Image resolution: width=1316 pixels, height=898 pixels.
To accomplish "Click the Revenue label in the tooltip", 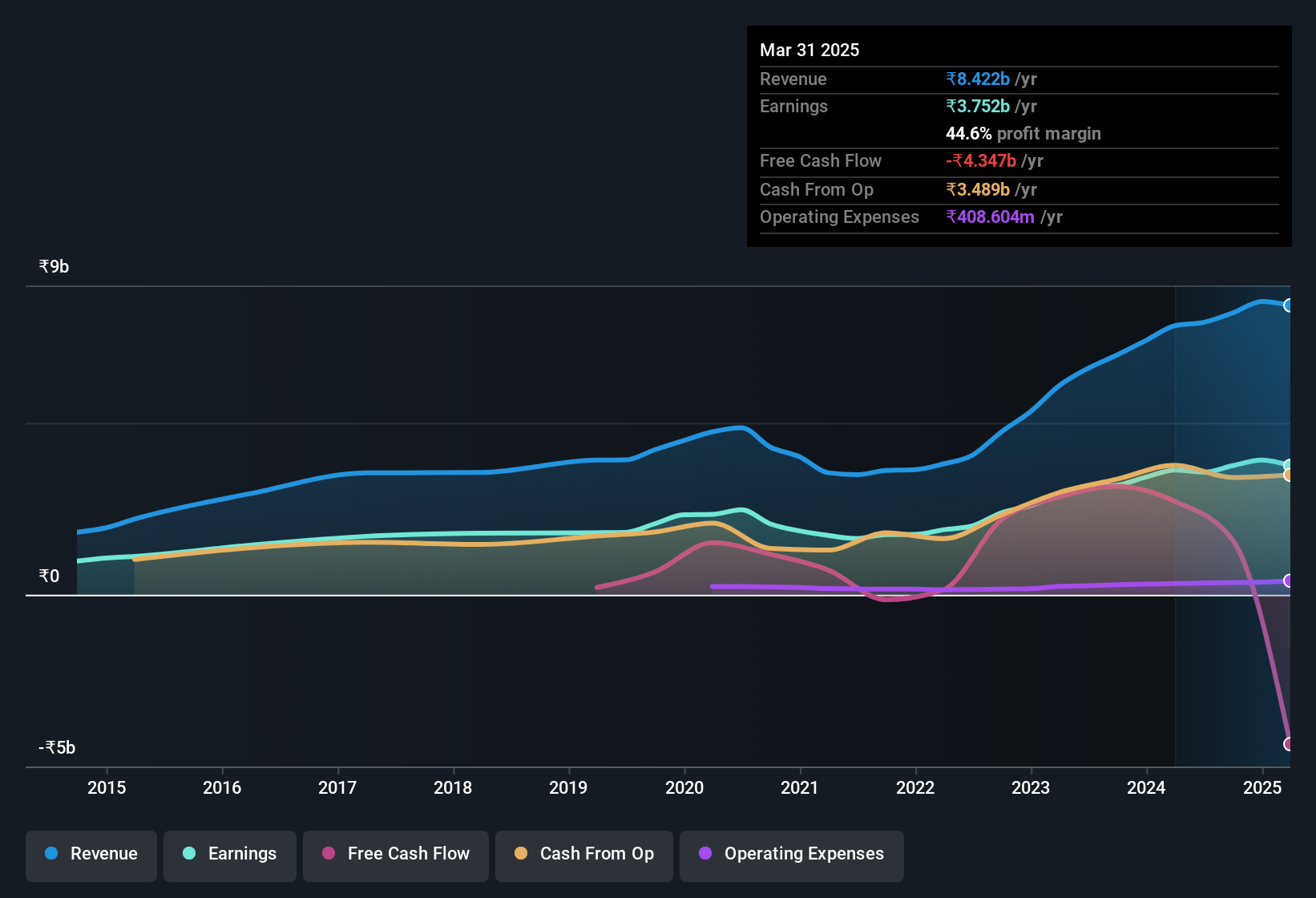I will (x=793, y=79).
